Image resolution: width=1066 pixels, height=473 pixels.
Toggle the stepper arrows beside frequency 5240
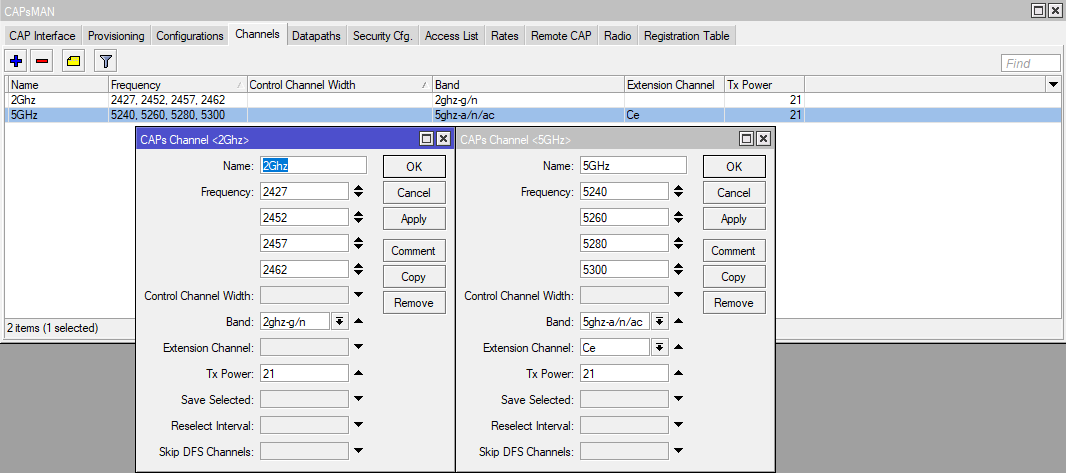678,192
